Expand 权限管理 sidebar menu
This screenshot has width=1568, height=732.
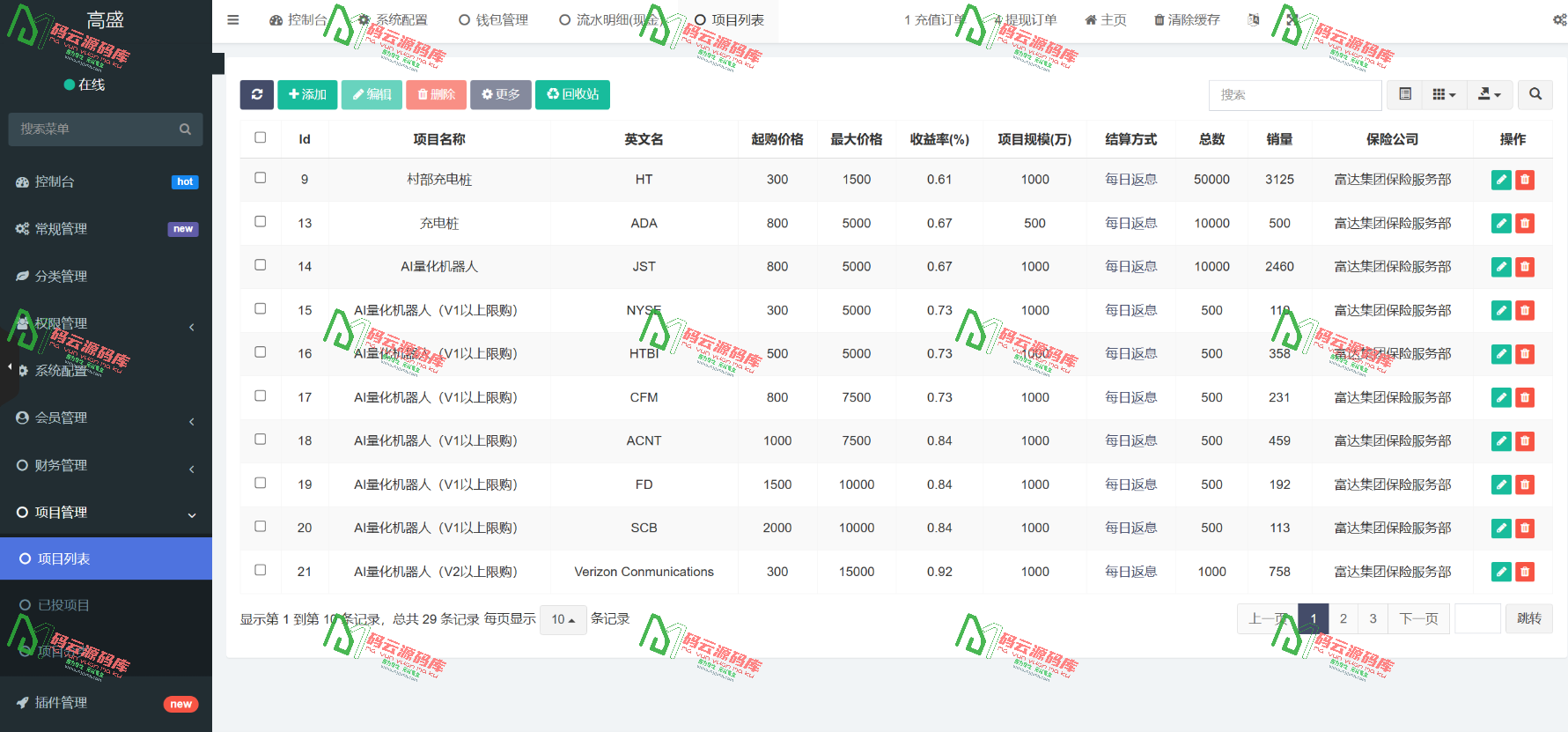[106, 323]
